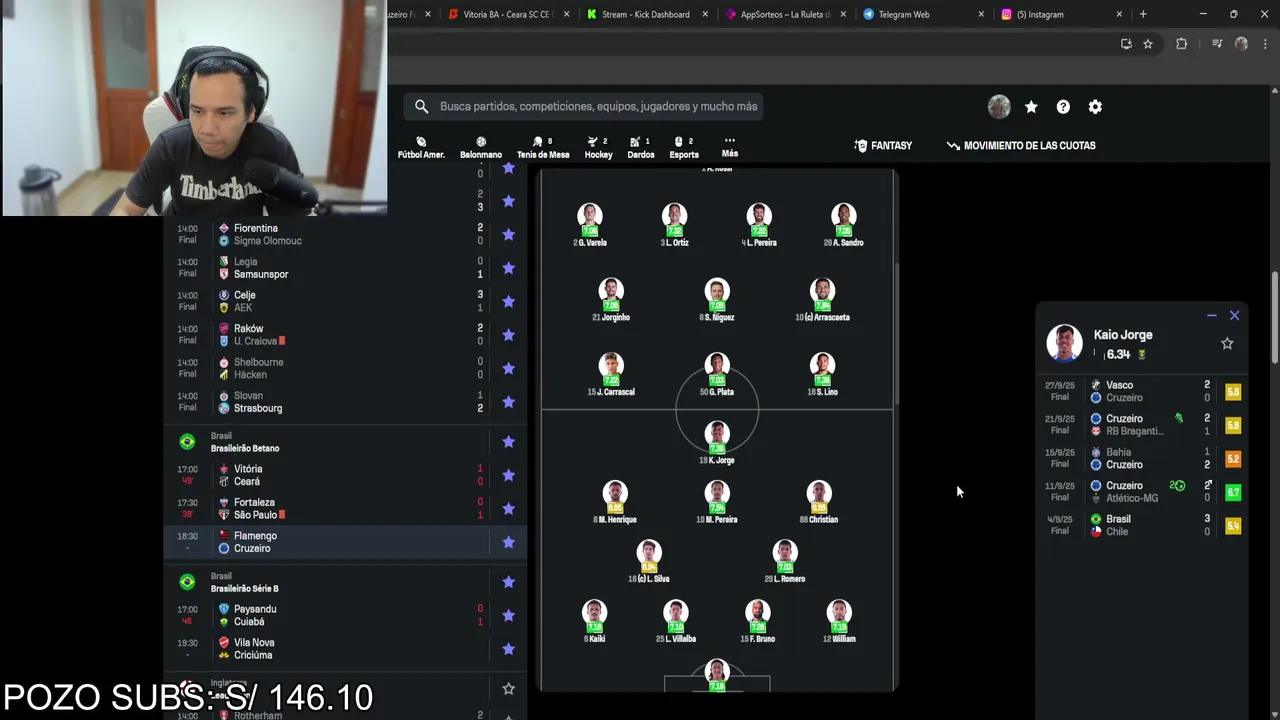Select player M. Pereira in lineup
The width and height of the screenshot is (1280, 720).
pyautogui.click(x=716, y=502)
